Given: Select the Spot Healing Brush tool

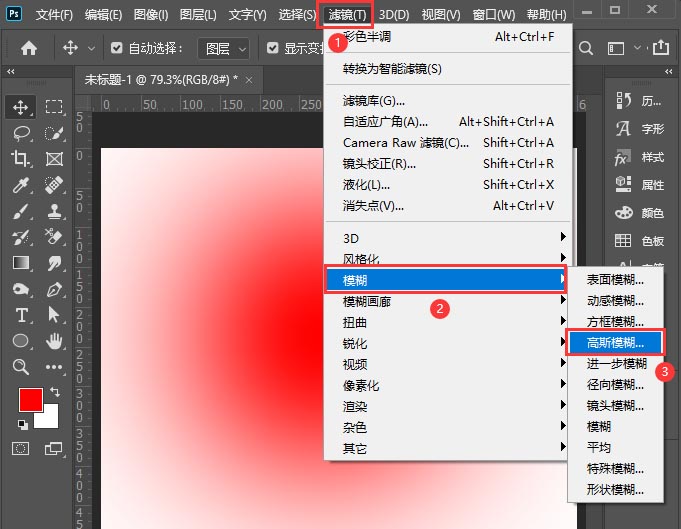Looking at the screenshot, I should [x=54, y=185].
